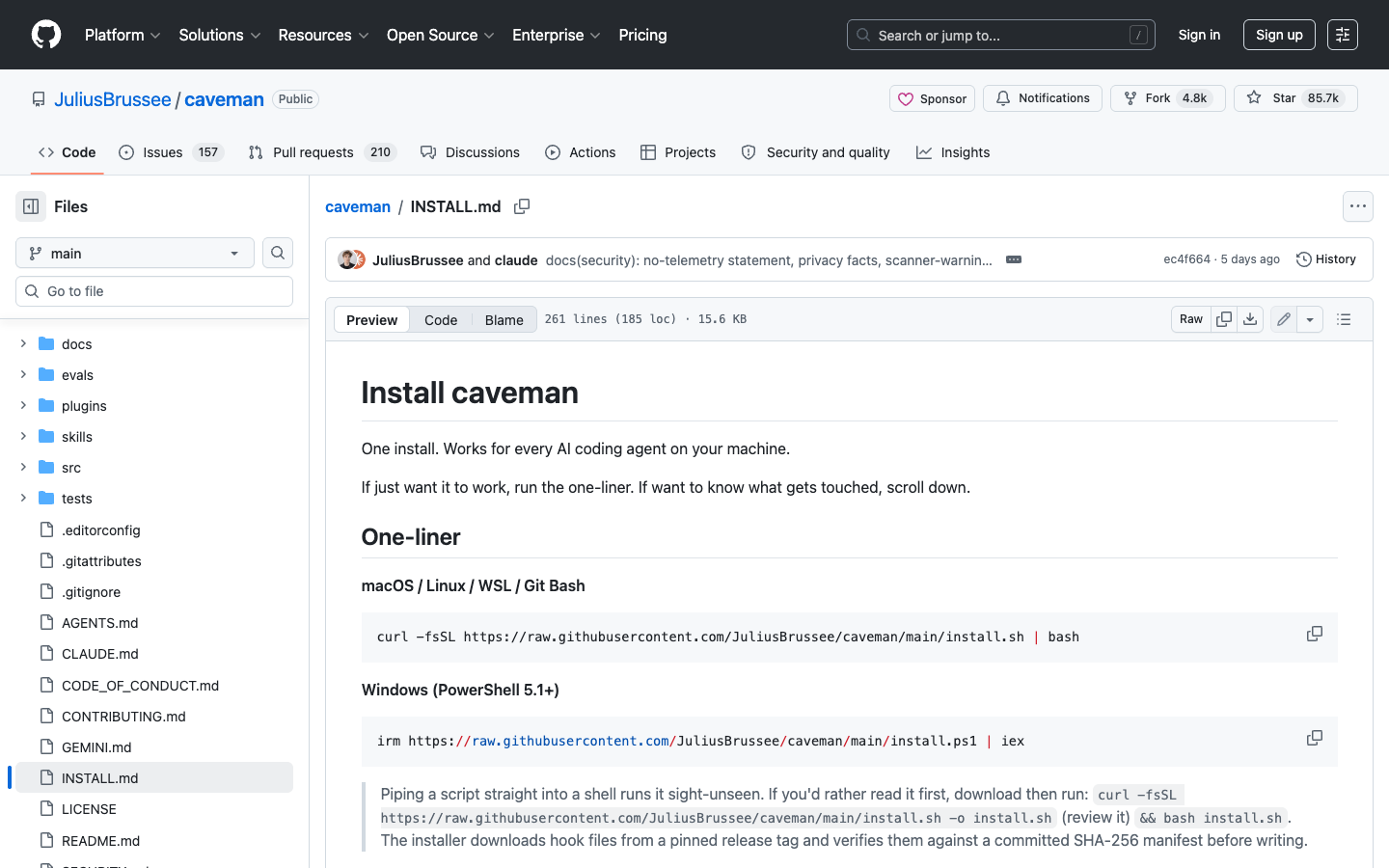The image size is (1389, 868).
Task: Switch to Blame view
Action: tap(504, 320)
